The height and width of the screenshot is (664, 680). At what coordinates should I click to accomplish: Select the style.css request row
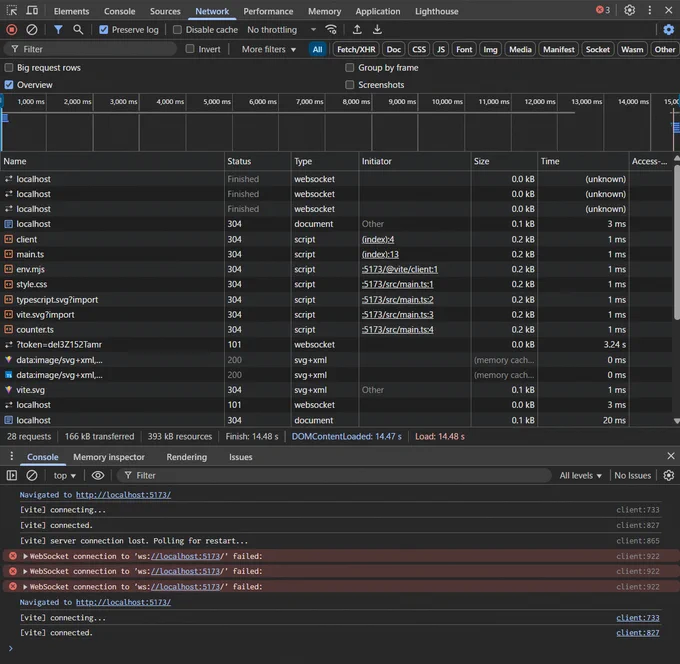336,284
